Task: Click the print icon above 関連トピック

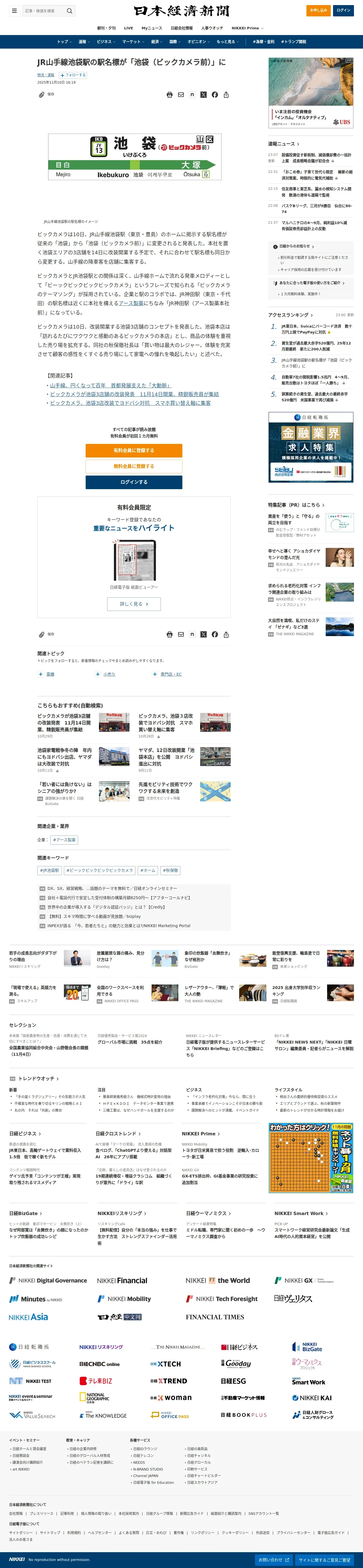Action: pyautogui.click(x=169, y=634)
